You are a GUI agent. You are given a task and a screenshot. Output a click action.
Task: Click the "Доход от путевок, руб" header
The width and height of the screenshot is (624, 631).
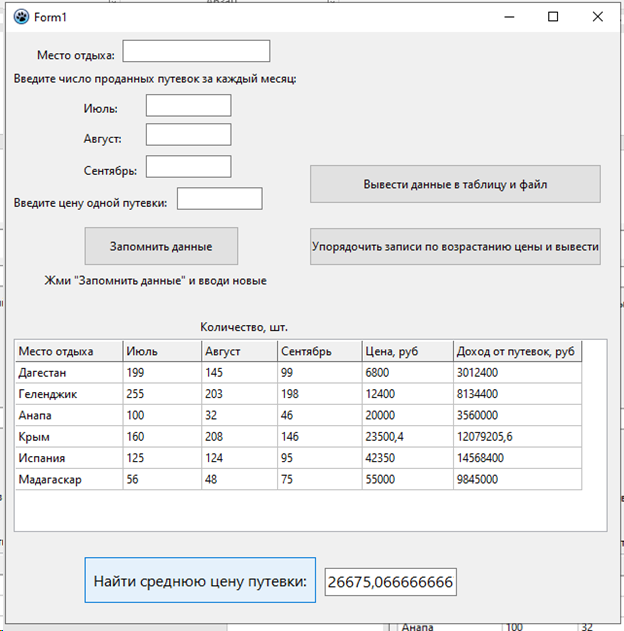516,351
